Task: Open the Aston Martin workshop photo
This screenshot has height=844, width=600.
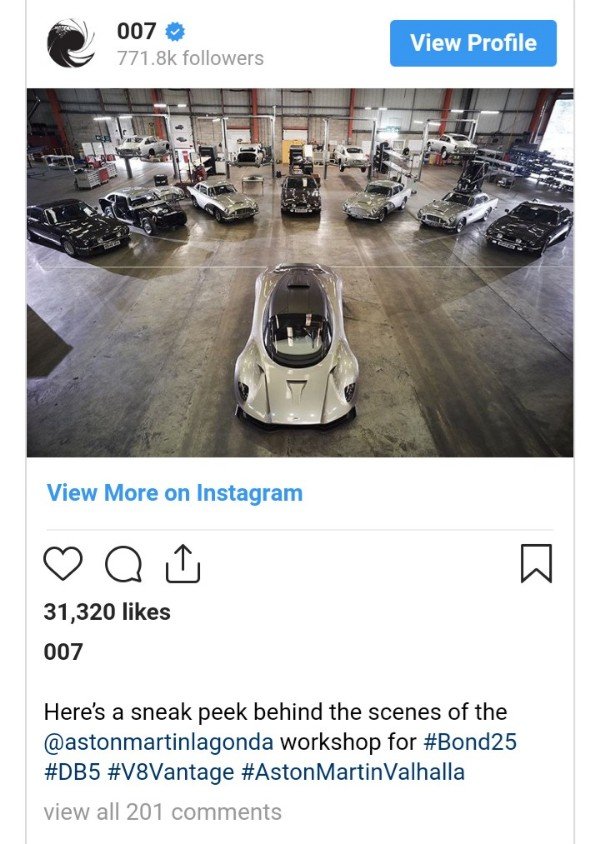Action: coord(300,272)
